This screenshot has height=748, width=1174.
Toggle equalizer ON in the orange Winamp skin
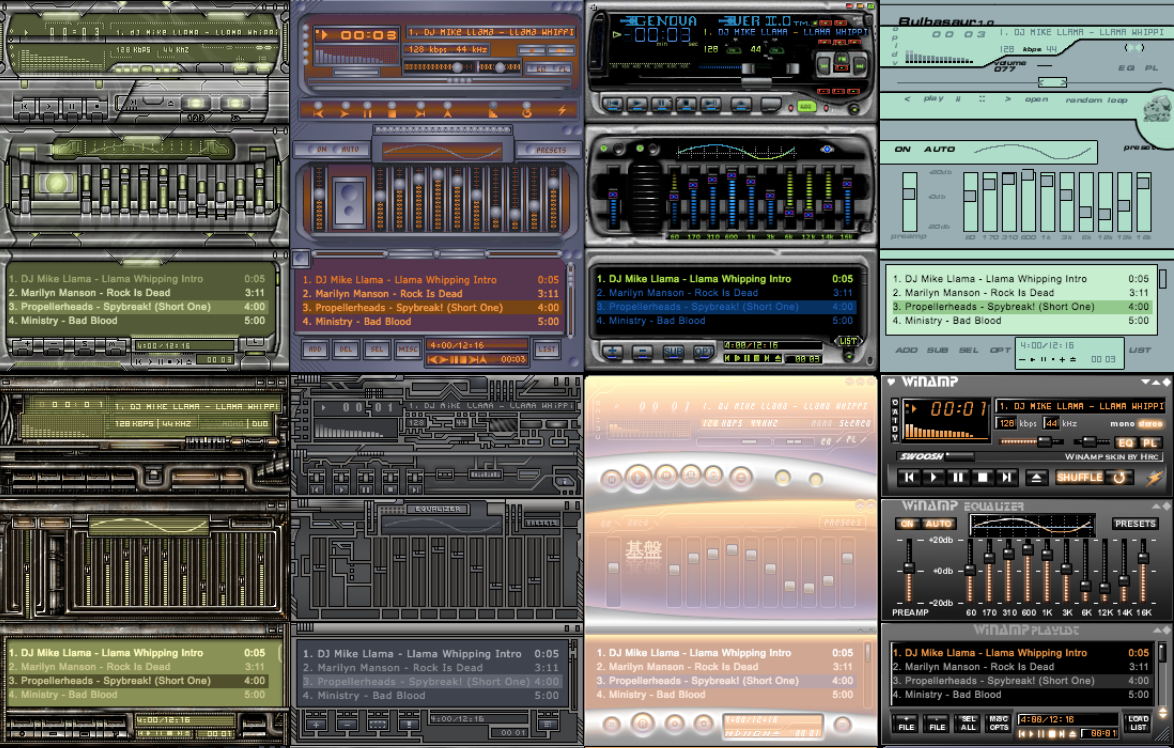pyautogui.click(x=907, y=524)
